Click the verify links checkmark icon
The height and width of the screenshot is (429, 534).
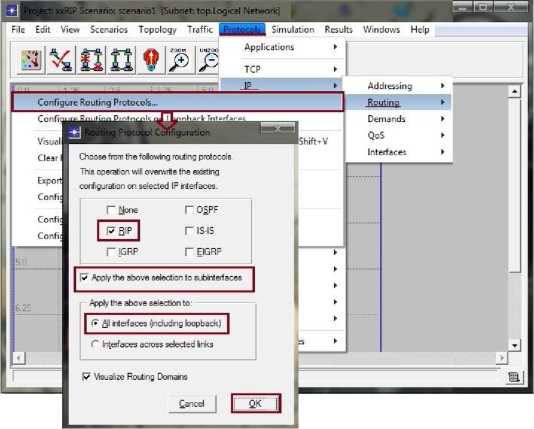click(61, 60)
